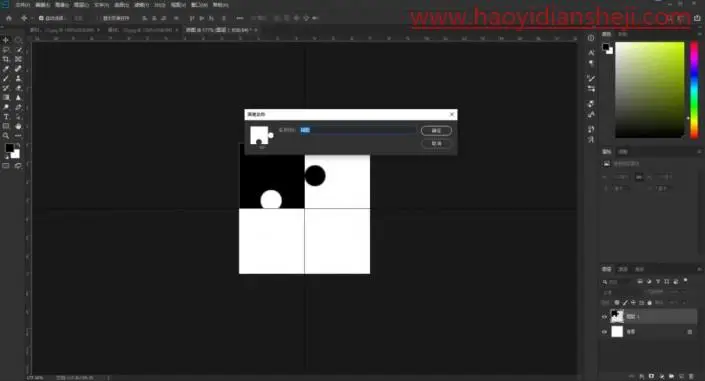The width and height of the screenshot is (705, 381).
Task: Create new adjustment layer icon
Action: (x=662, y=376)
